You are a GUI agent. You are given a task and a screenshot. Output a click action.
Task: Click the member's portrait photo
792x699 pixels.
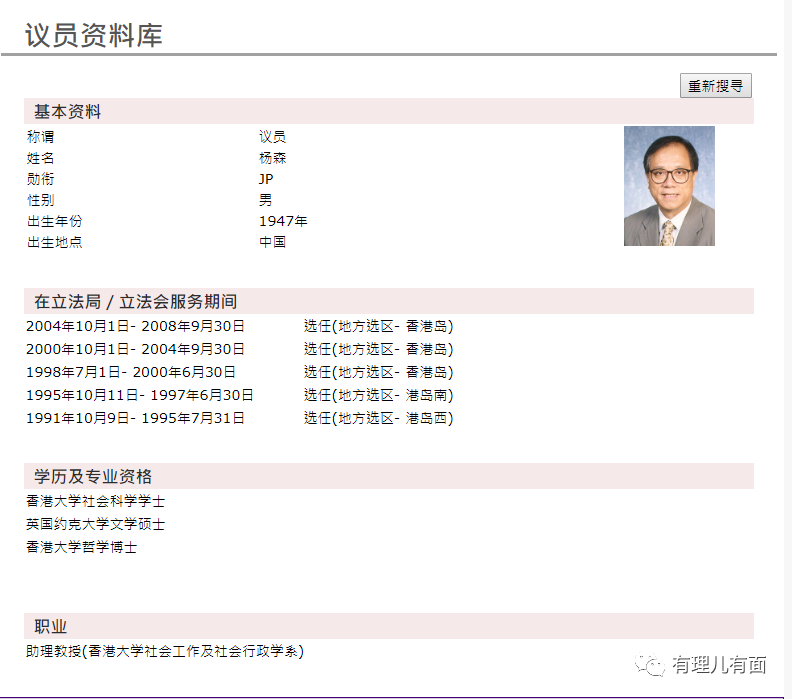tap(669, 186)
